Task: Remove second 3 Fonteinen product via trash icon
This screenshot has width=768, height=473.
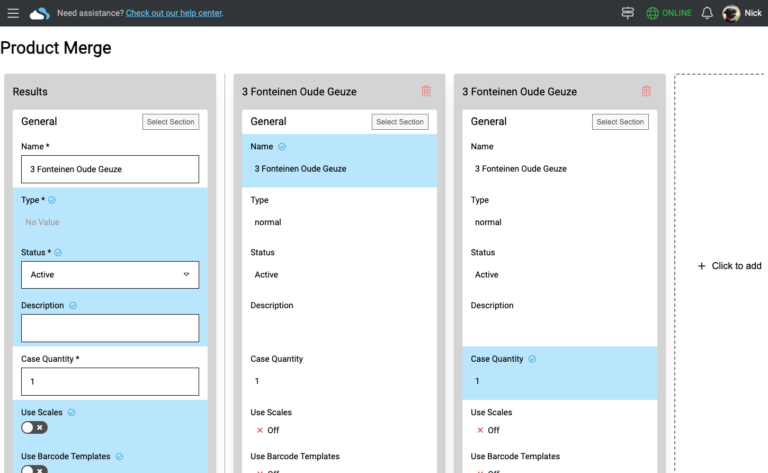Action: 646,91
